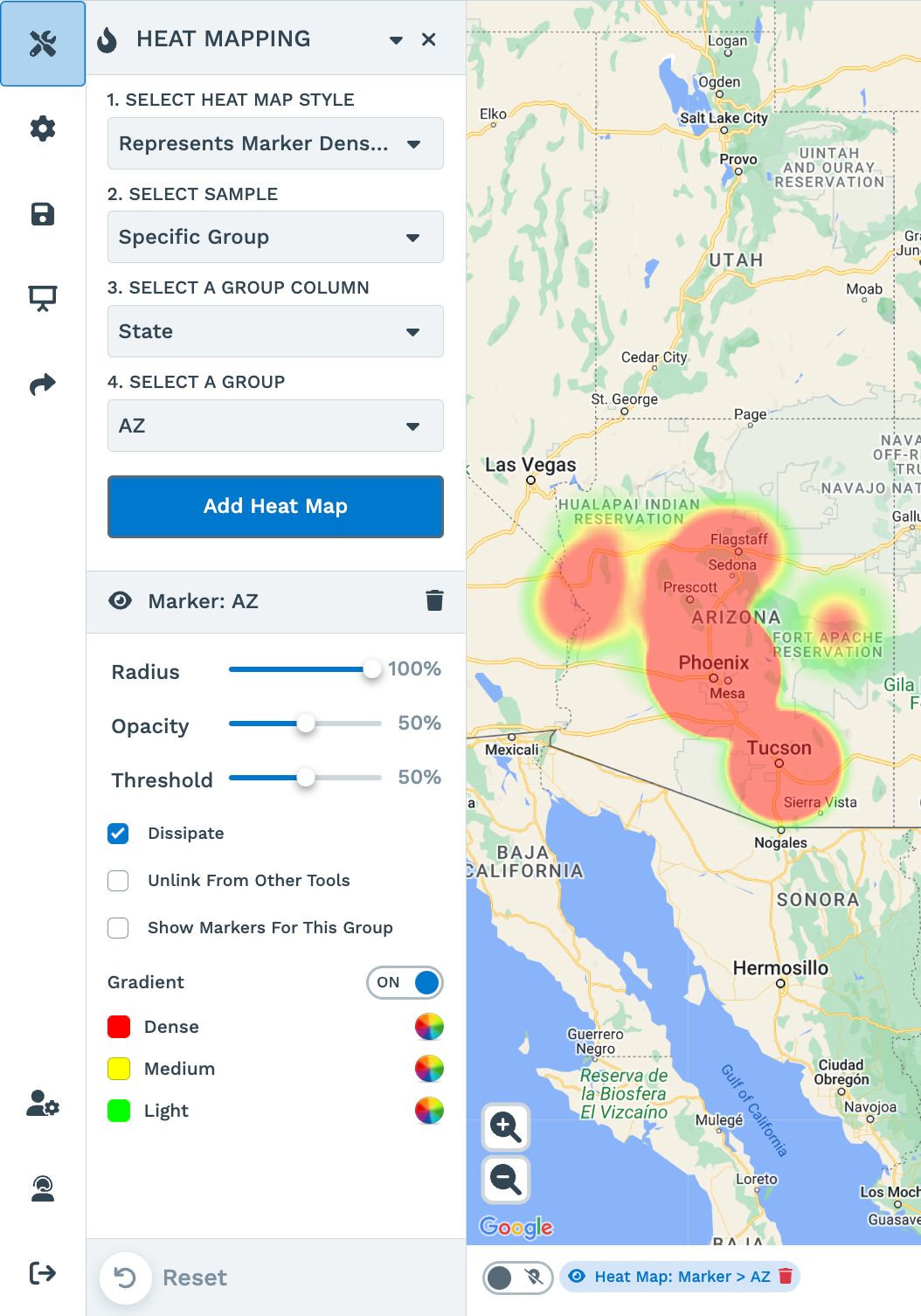
Task: Click the share arrow icon
Action: click(43, 384)
